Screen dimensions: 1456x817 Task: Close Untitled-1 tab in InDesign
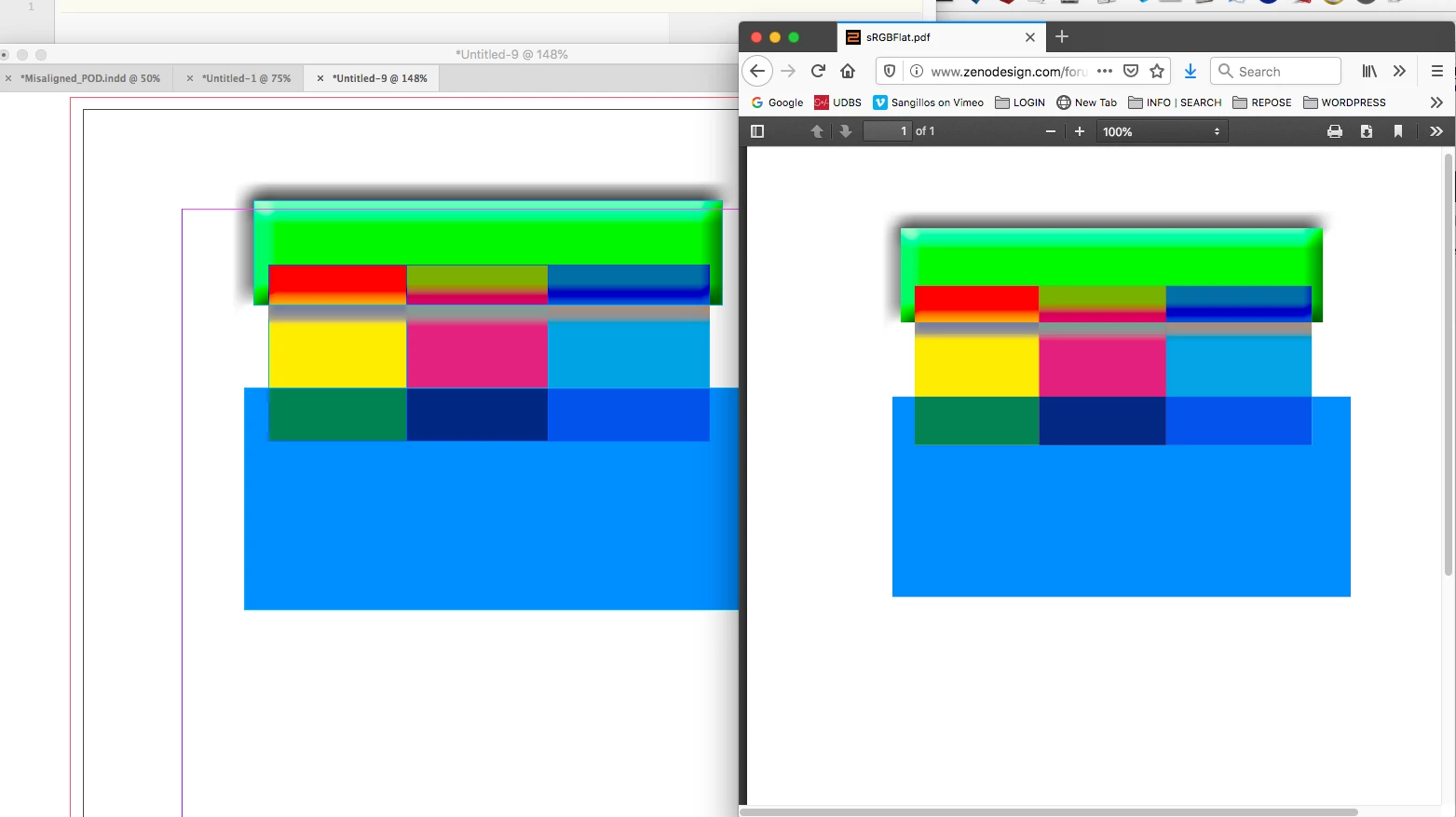click(190, 78)
